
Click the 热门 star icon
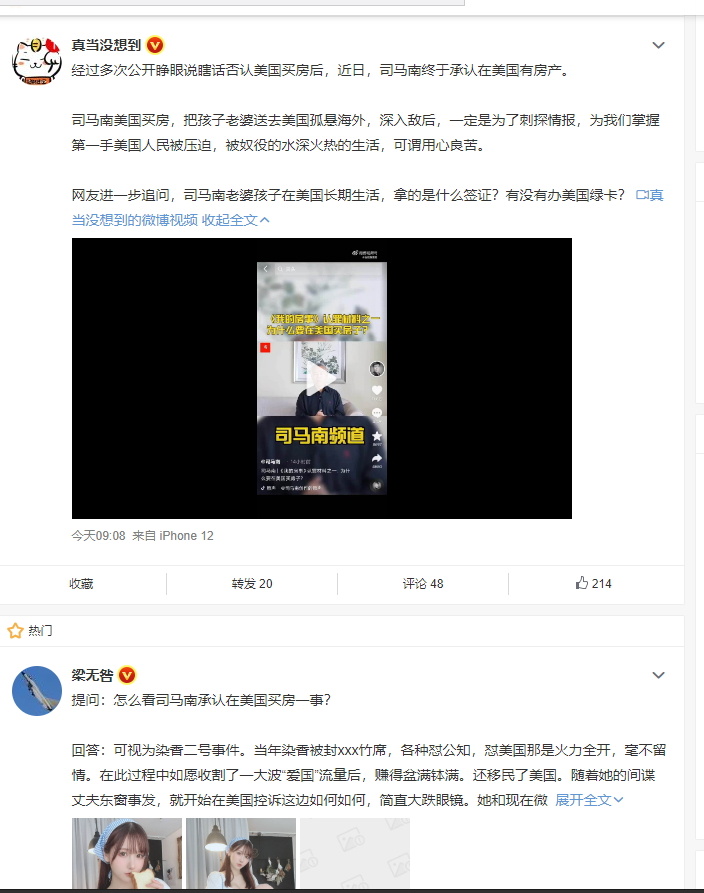pos(15,630)
